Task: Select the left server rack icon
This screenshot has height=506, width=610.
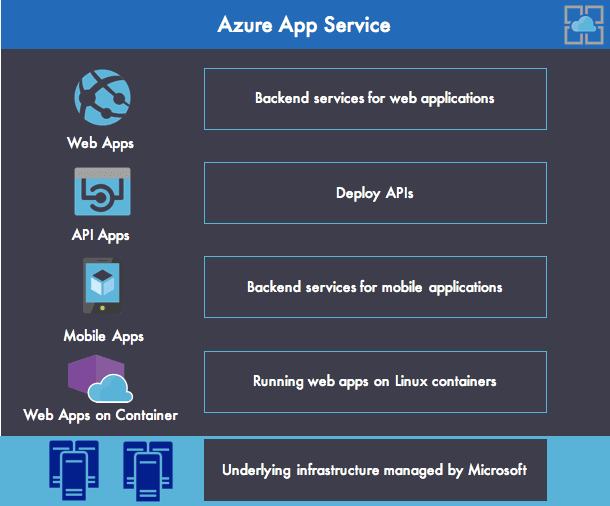Action: pos(74,470)
